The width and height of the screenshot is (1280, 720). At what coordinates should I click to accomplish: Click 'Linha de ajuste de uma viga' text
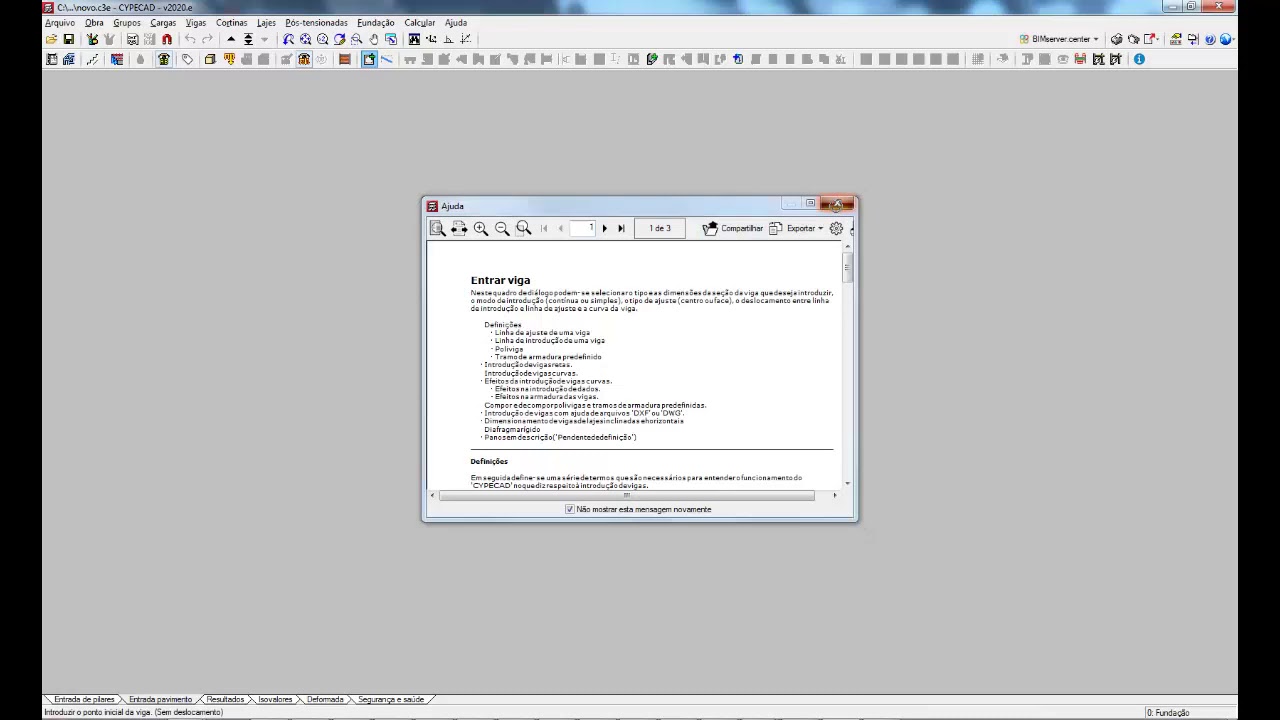coord(542,332)
